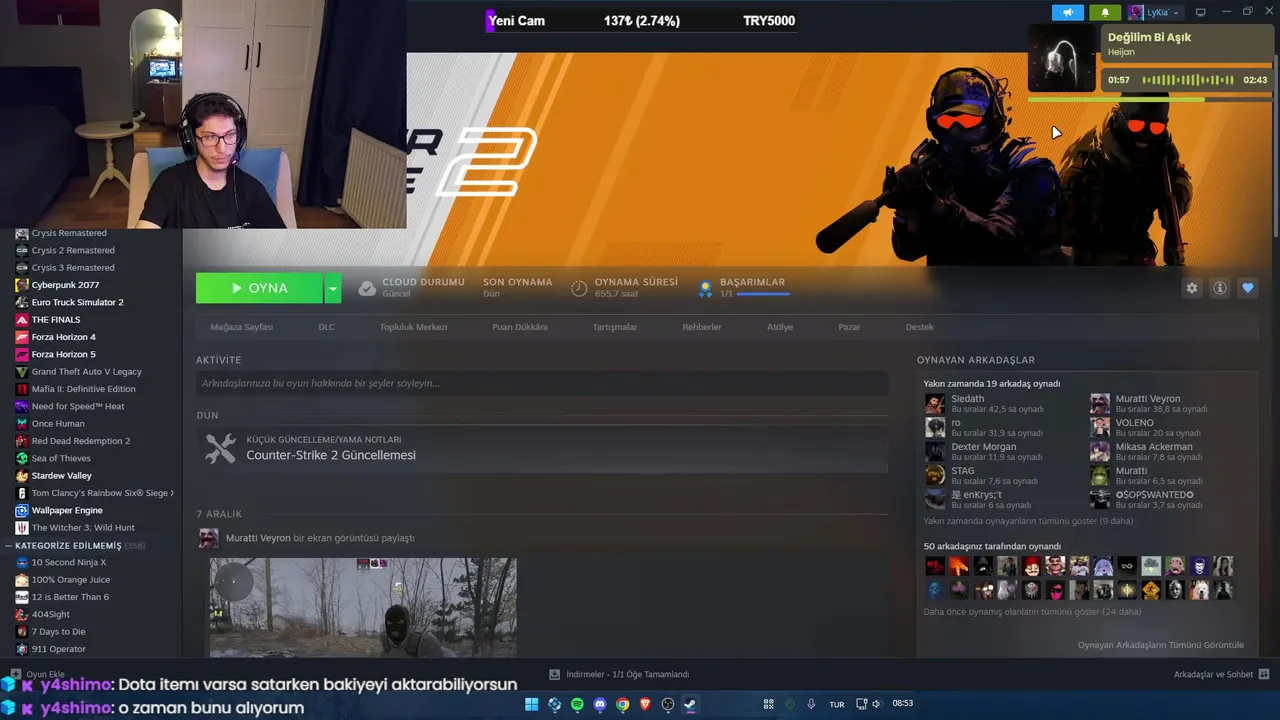The height and width of the screenshot is (720, 1280).
Task: Click the Arkadaşlar ve Sohbet label
Action: 1213,674
